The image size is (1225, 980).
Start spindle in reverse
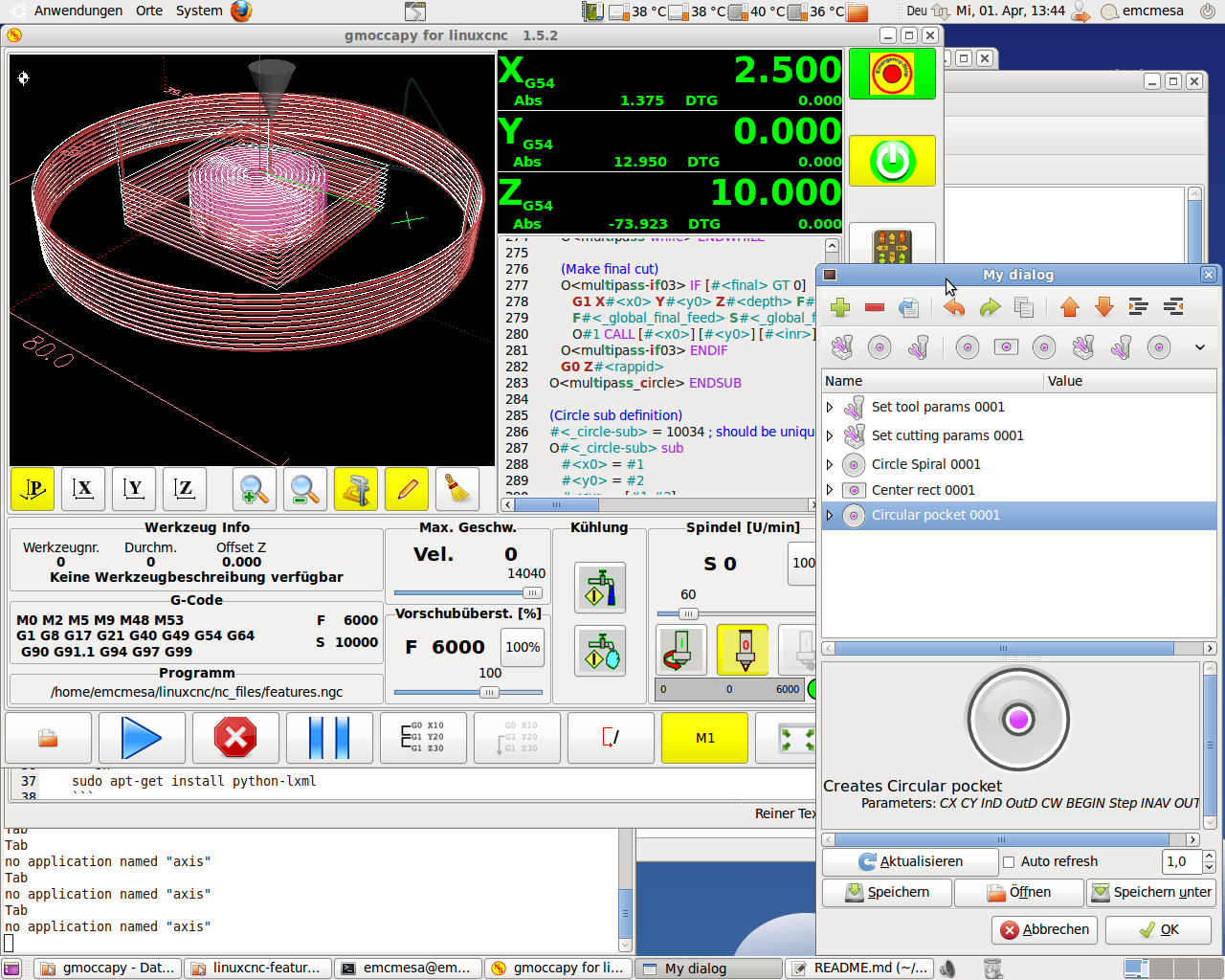point(681,650)
